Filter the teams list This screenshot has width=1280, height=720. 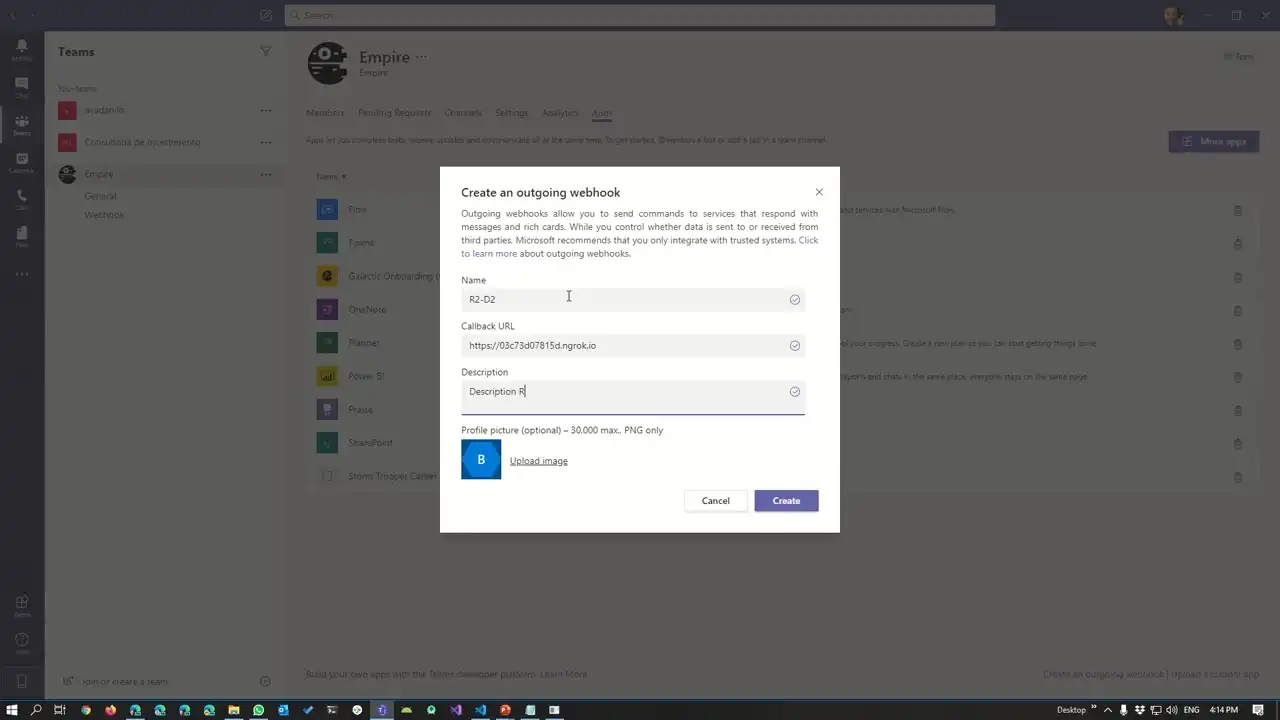(x=266, y=51)
